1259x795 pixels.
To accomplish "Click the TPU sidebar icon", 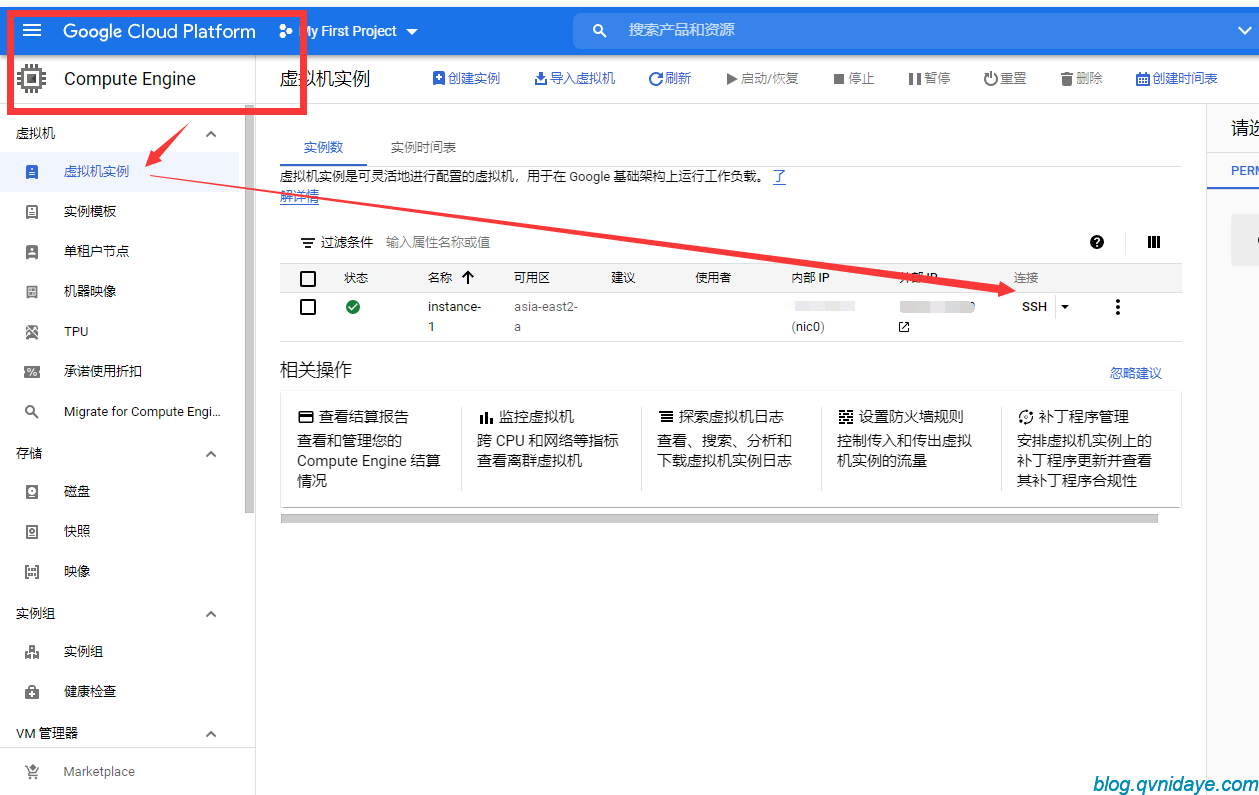I will coord(32,331).
